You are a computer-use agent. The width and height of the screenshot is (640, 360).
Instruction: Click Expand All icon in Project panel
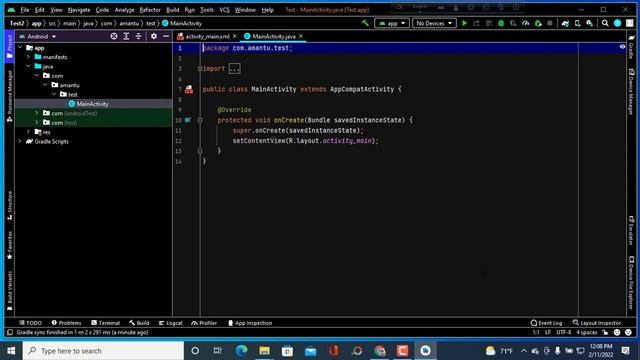pos(126,36)
